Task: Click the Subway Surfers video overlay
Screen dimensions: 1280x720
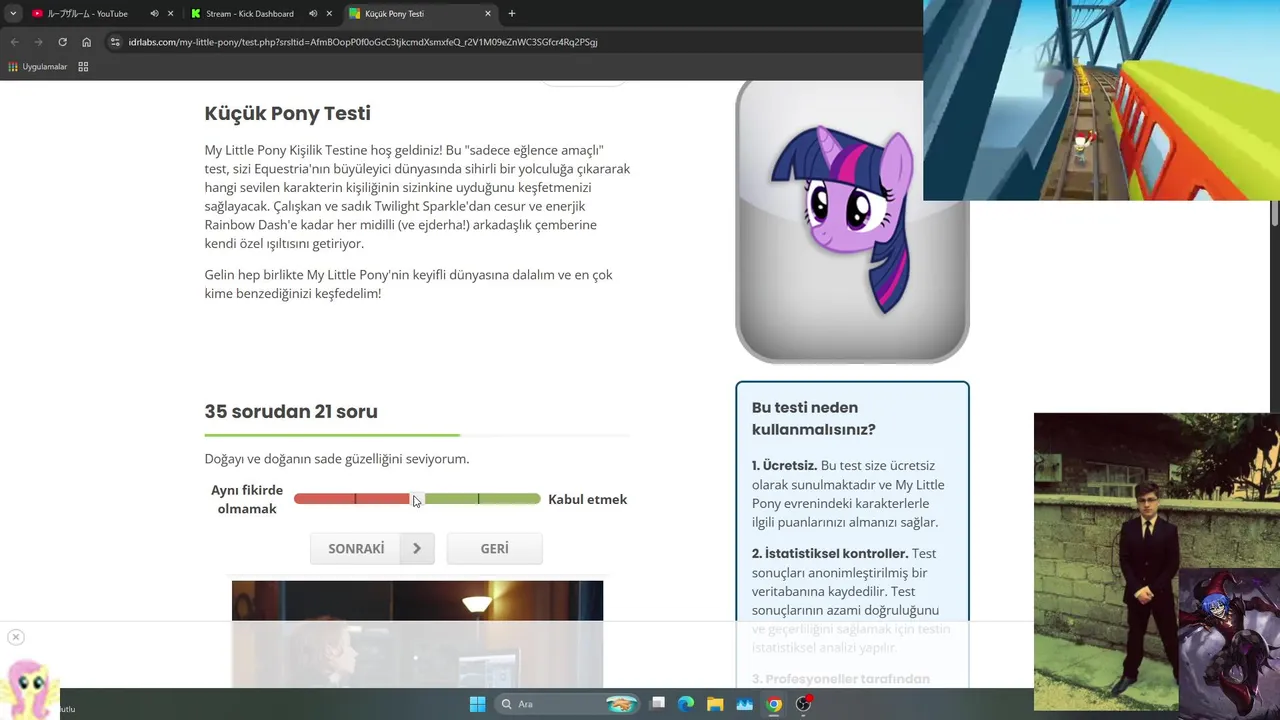Action: click(1101, 100)
